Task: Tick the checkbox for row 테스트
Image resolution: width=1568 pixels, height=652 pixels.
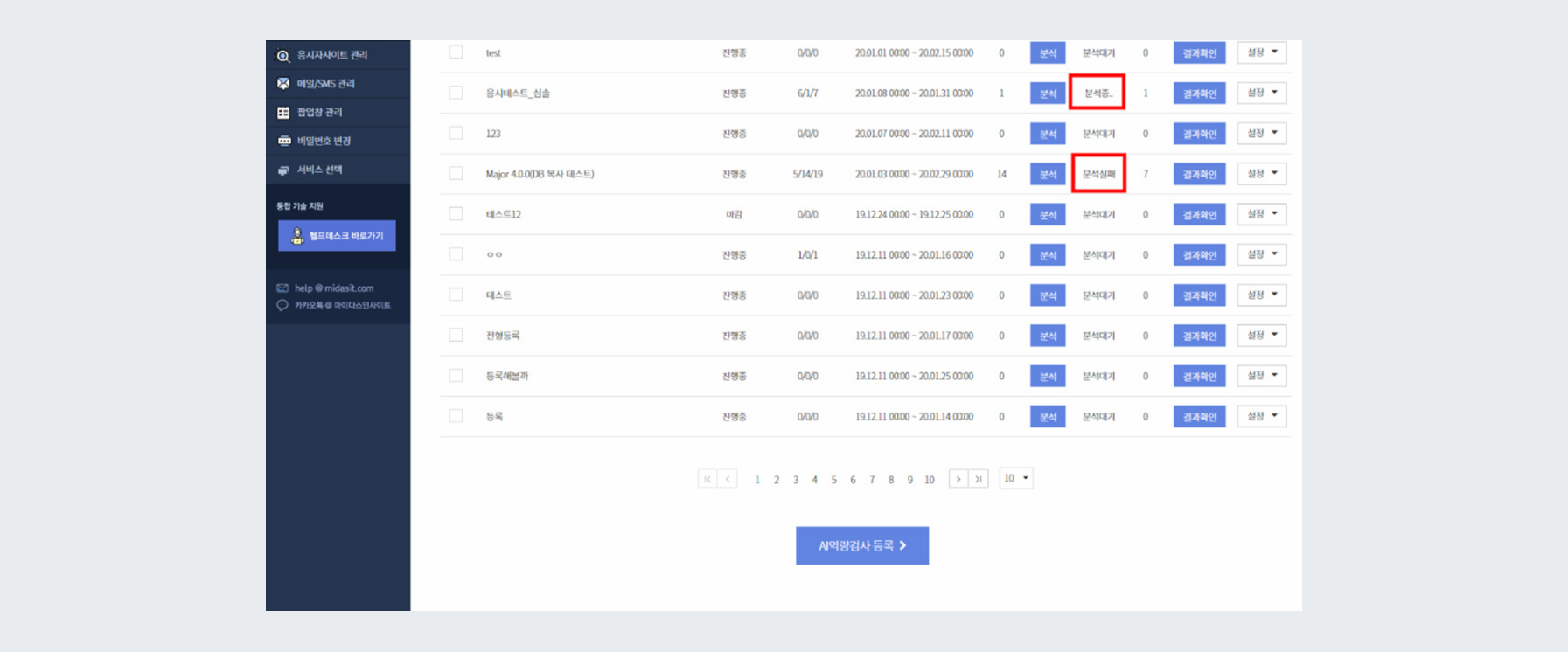Action: (x=456, y=295)
